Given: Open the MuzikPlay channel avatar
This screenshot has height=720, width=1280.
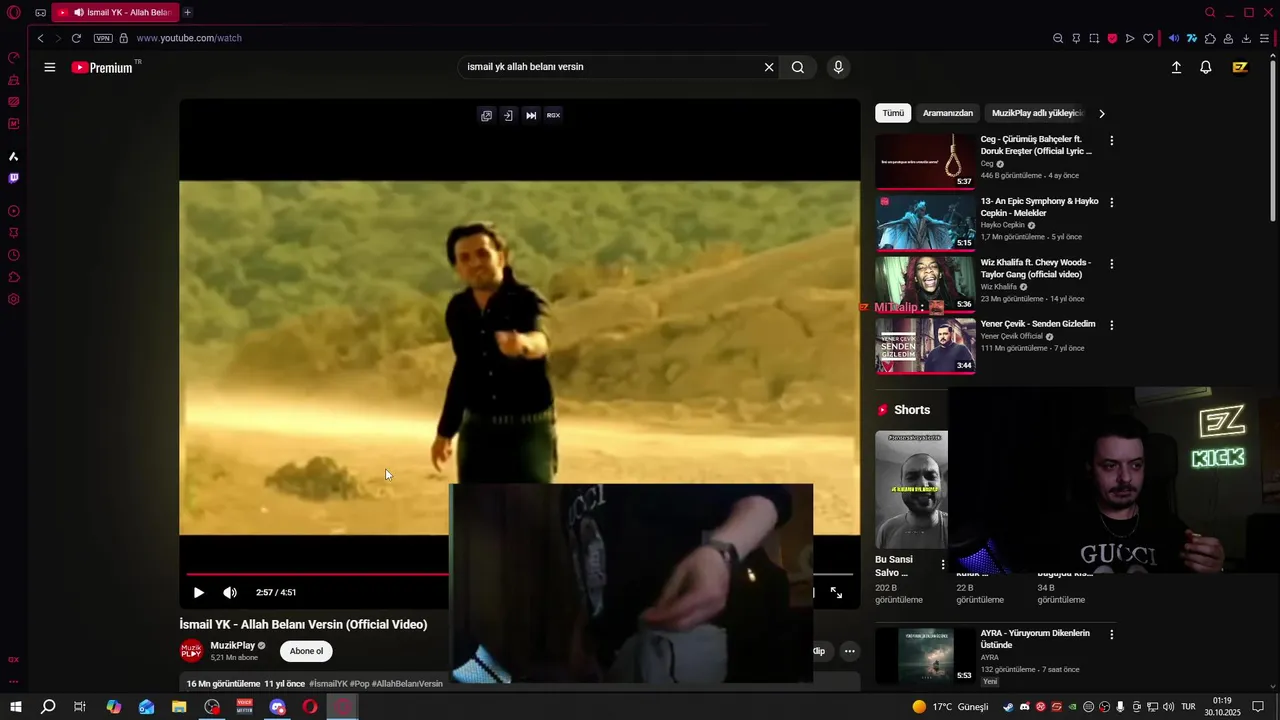Looking at the screenshot, I should (191, 651).
